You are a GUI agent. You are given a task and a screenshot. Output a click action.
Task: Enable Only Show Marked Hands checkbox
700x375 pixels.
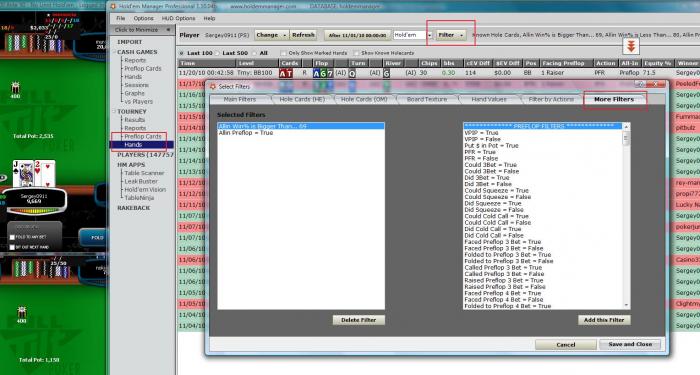click(283, 53)
